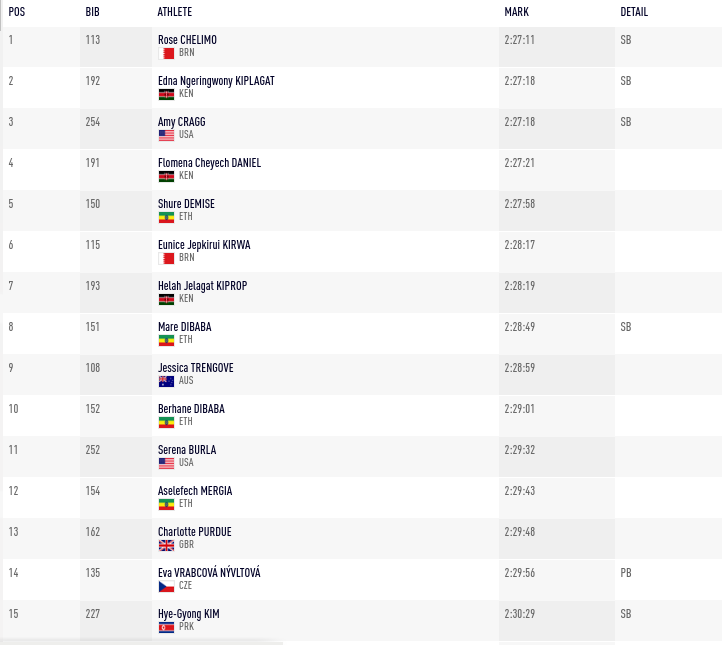Click the Bahrain flag beside Rose CHELIMO

pyautogui.click(x=166, y=53)
